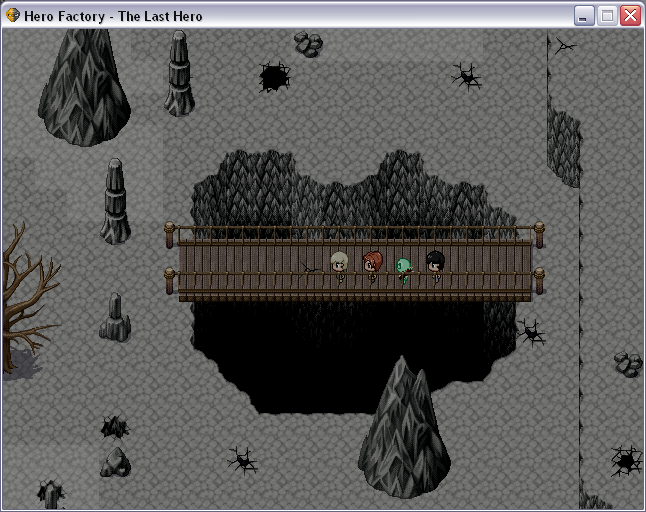Select the black-haired character on the bridge

coord(435,267)
